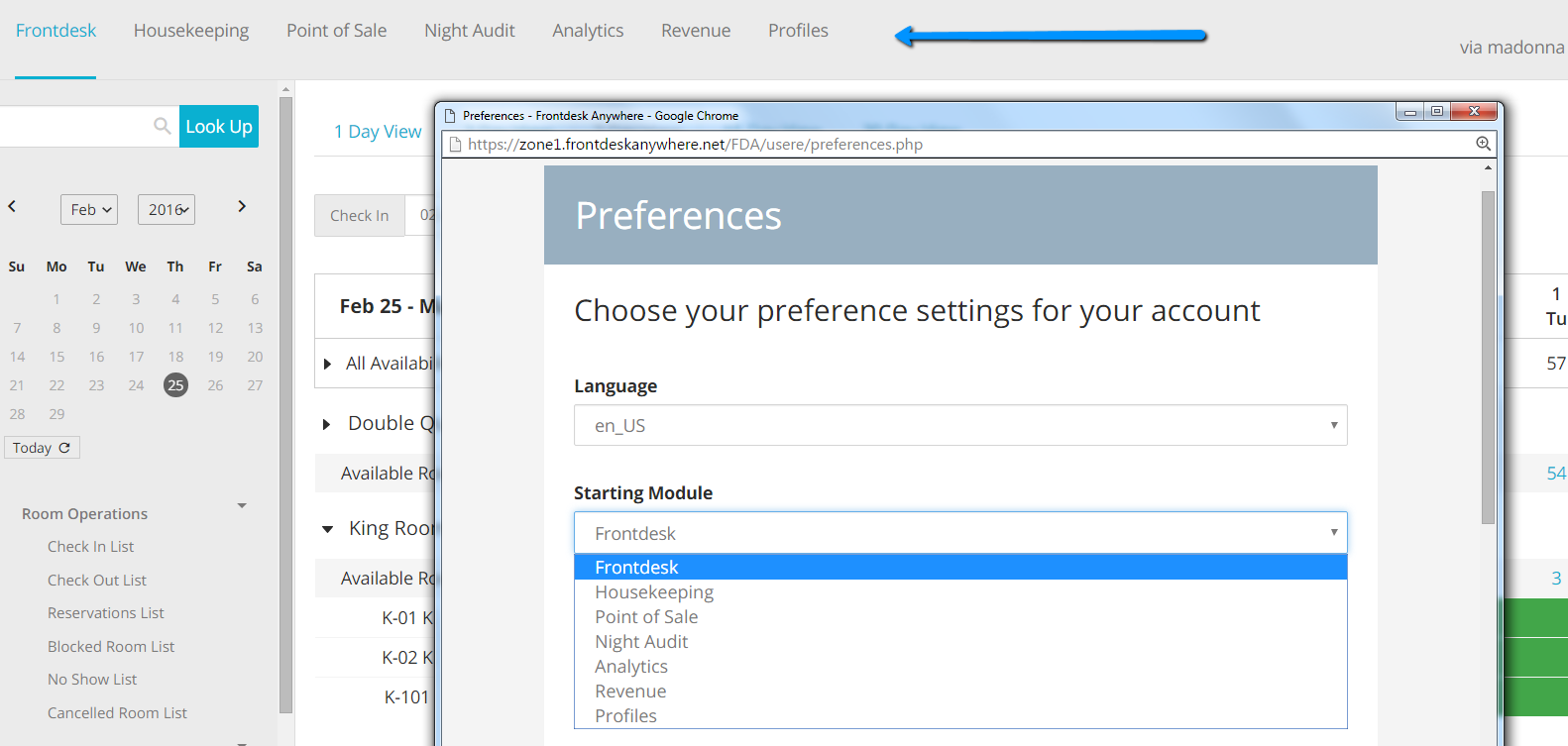Select Revenue in dropdown list
Screen dimensions: 1568x746
[x=960, y=691]
